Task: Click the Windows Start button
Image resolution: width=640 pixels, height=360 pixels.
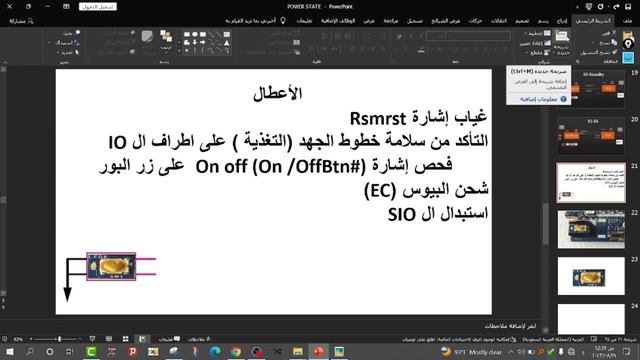Action: click(x=9, y=351)
